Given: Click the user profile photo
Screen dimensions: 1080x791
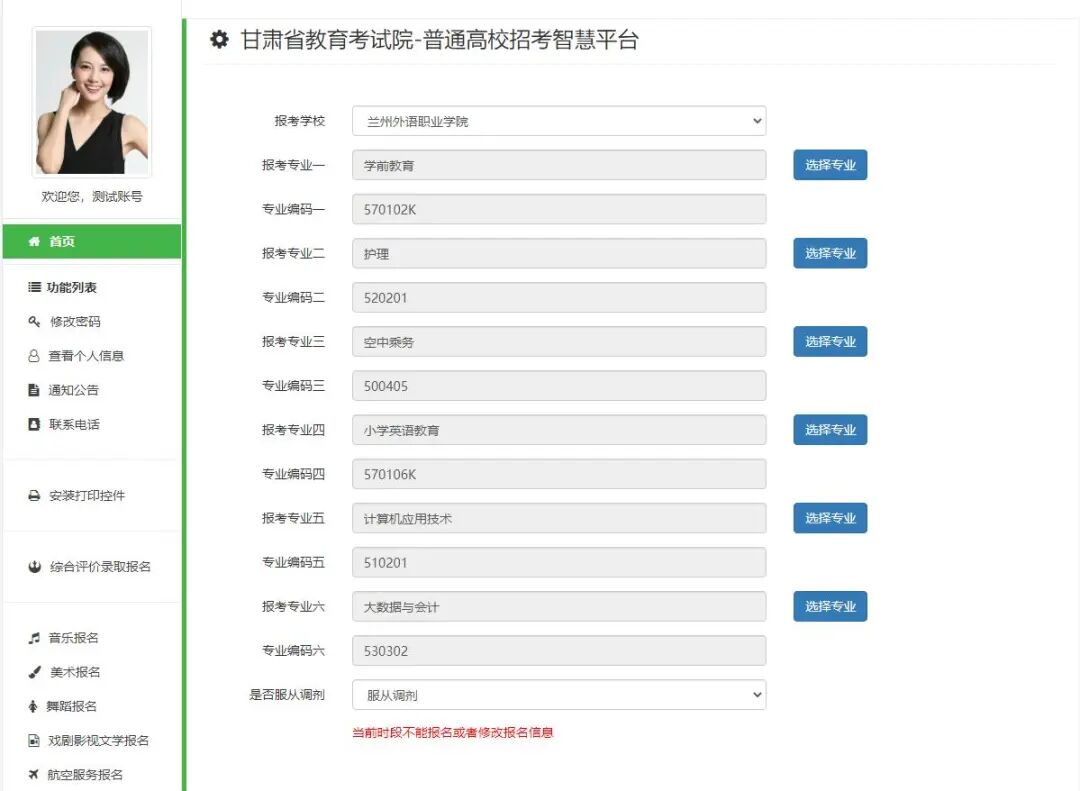Looking at the screenshot, I should (91, 101).
